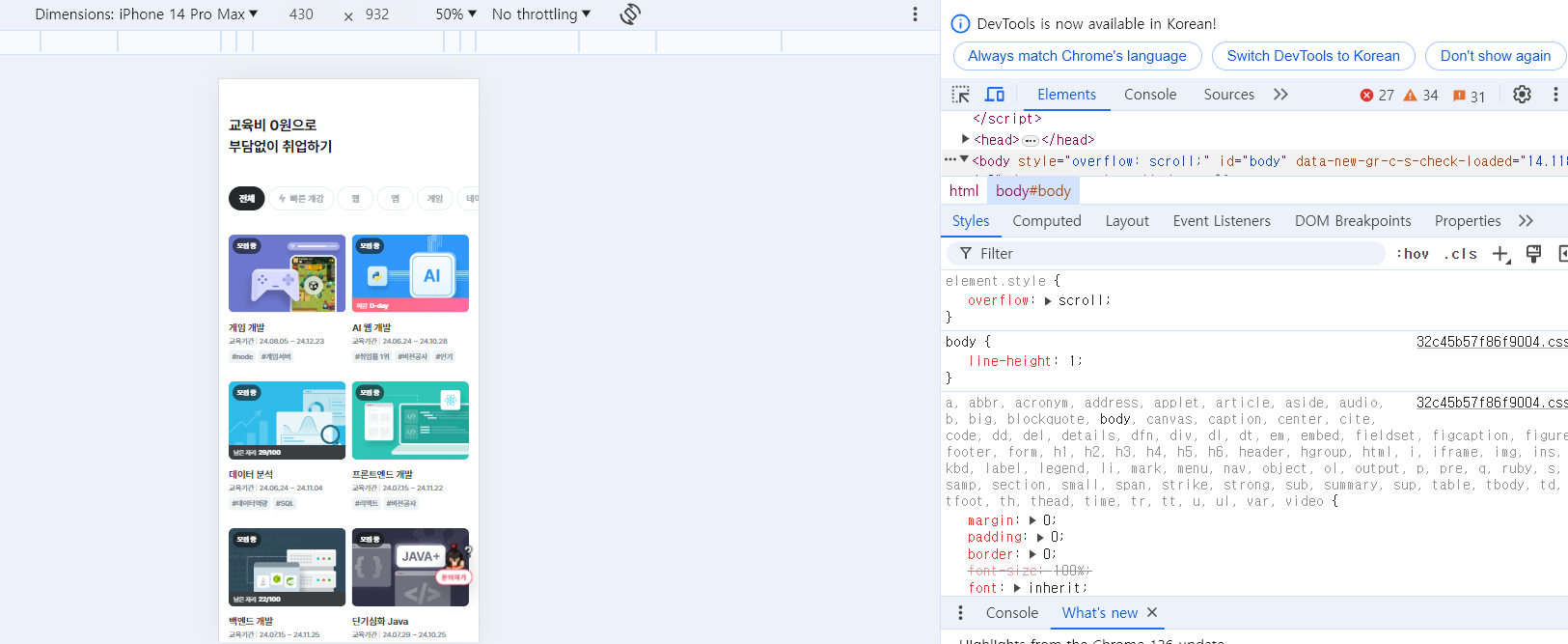Select the Layout sidebar tab

[x=1127, y=221]
